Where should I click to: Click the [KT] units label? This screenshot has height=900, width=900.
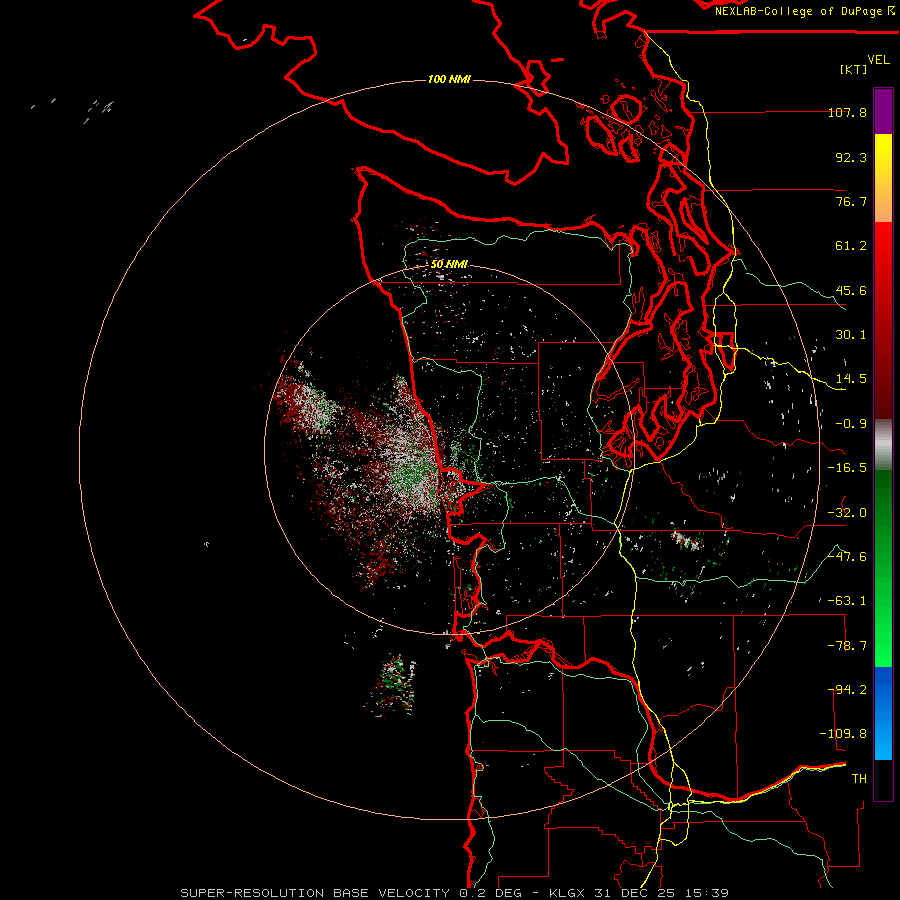[854, 69]
